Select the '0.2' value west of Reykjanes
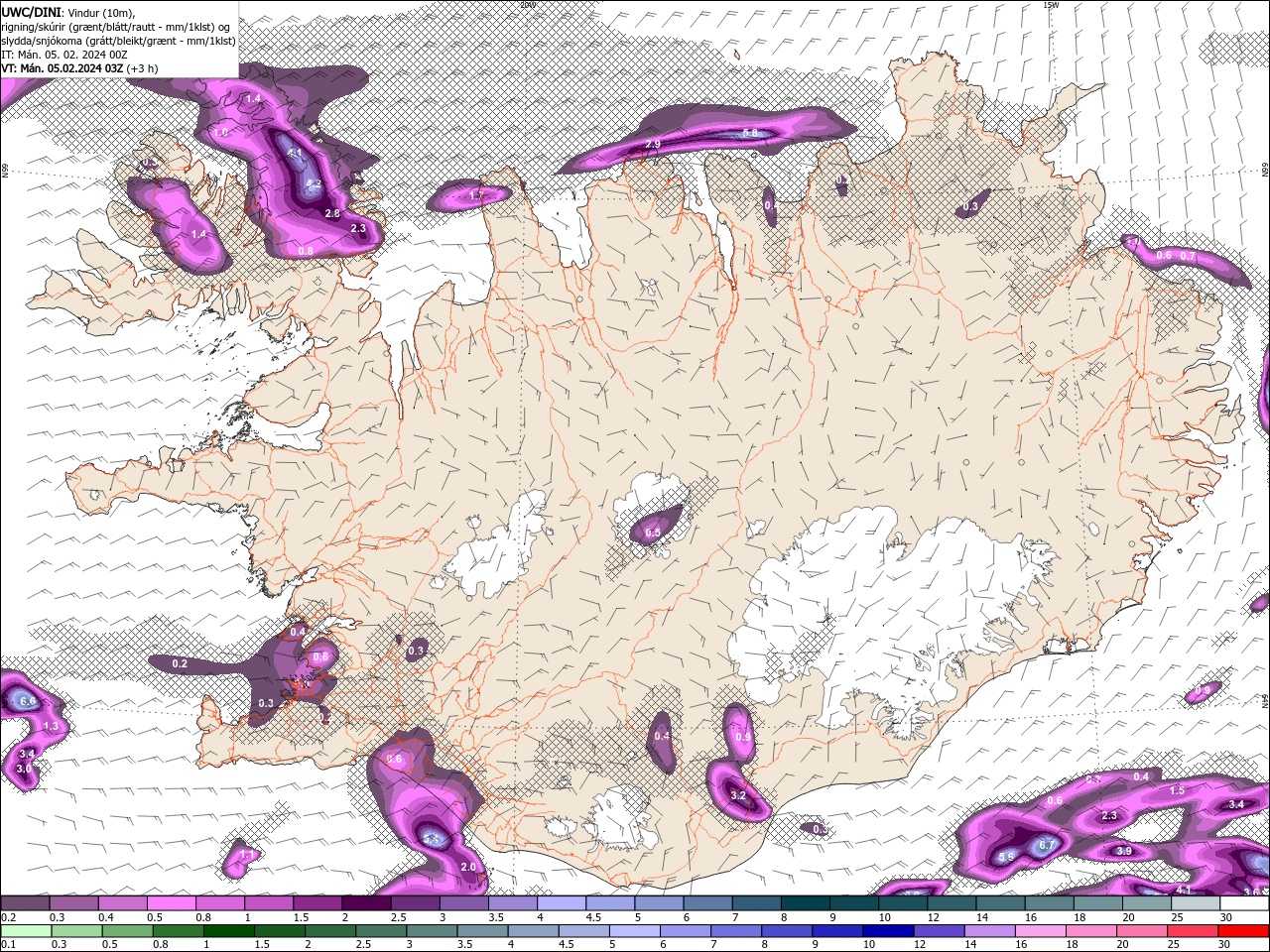This screenshot has height=952, width=1270. [x=180, y=663]
